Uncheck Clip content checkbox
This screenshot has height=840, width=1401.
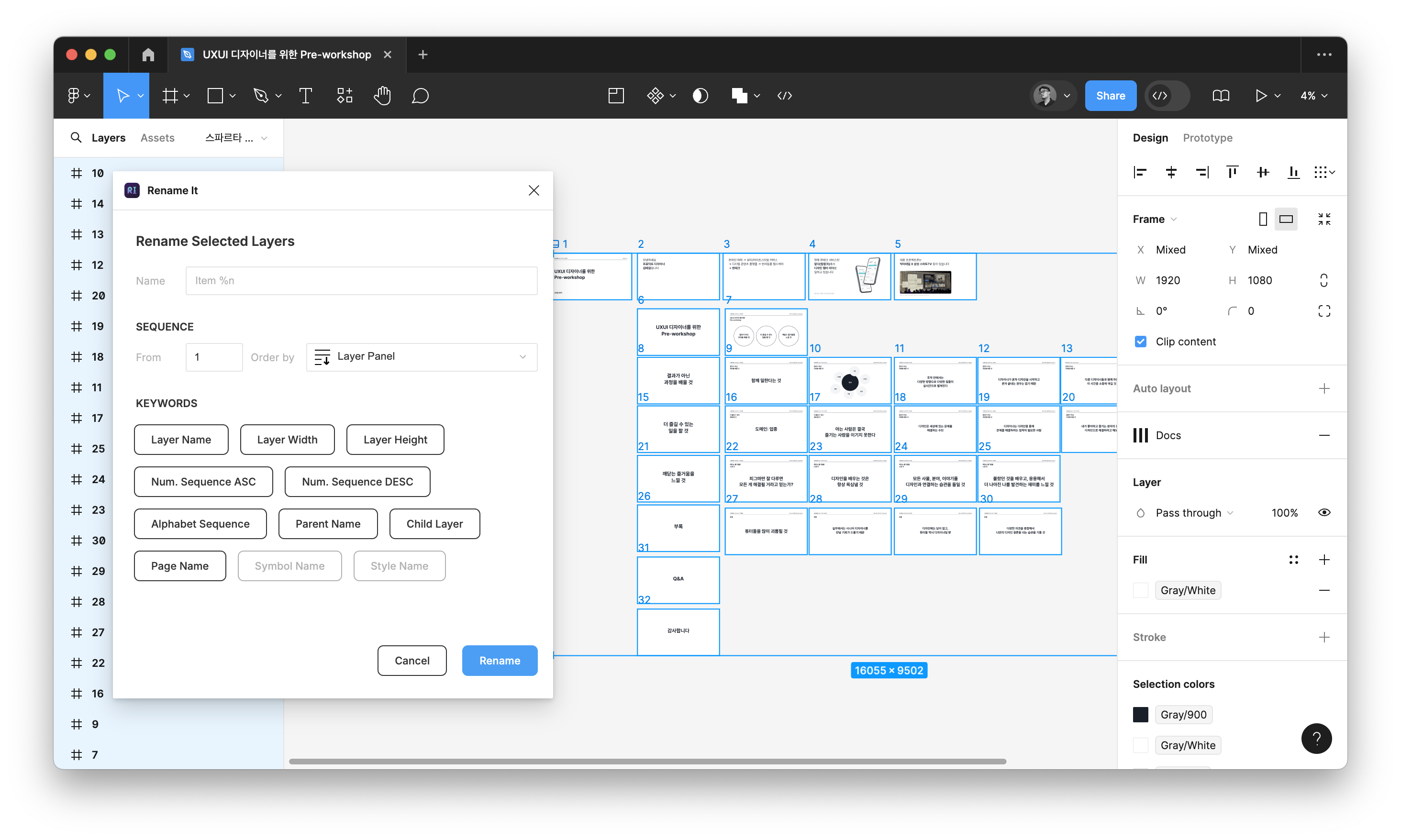[1141, 342]
